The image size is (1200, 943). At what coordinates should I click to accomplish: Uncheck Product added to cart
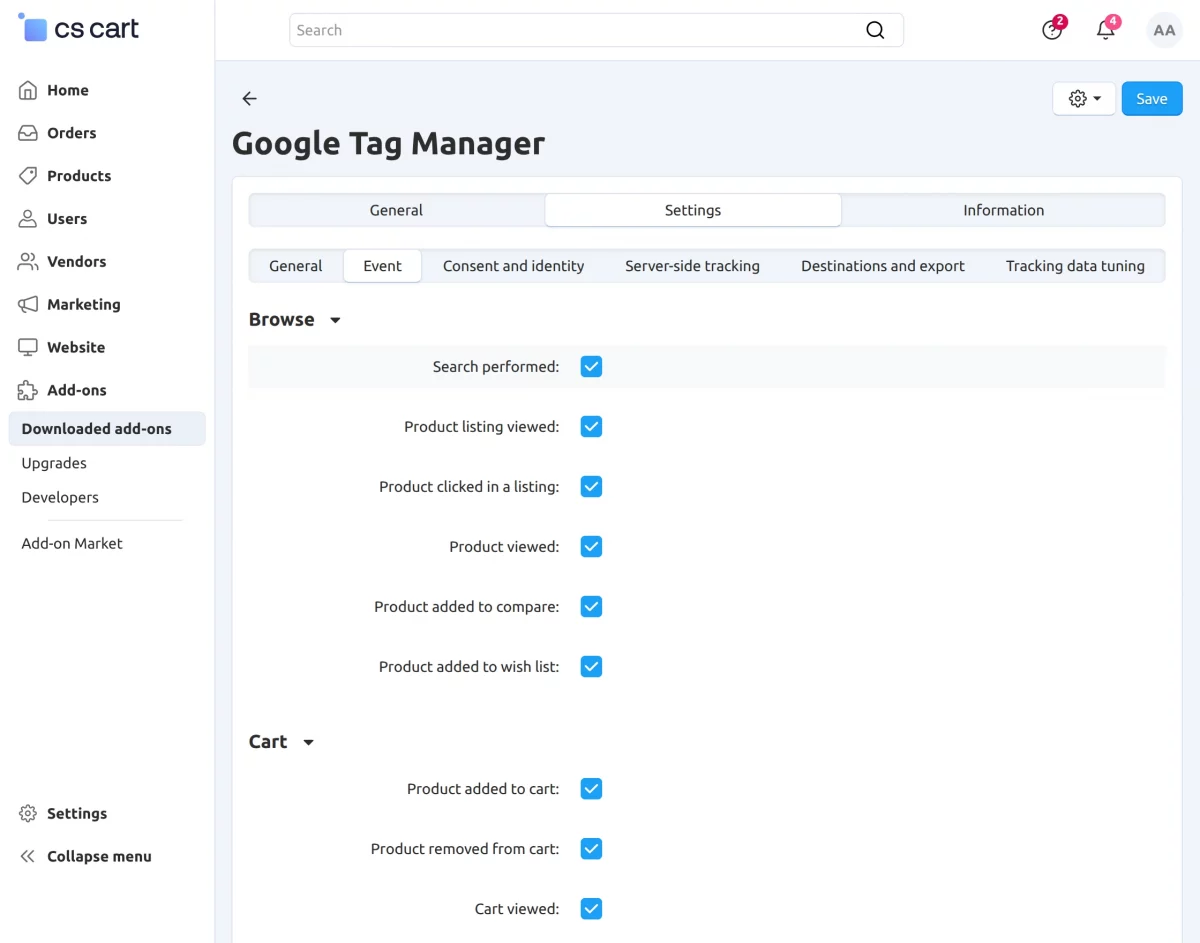(x=591, y=789)
